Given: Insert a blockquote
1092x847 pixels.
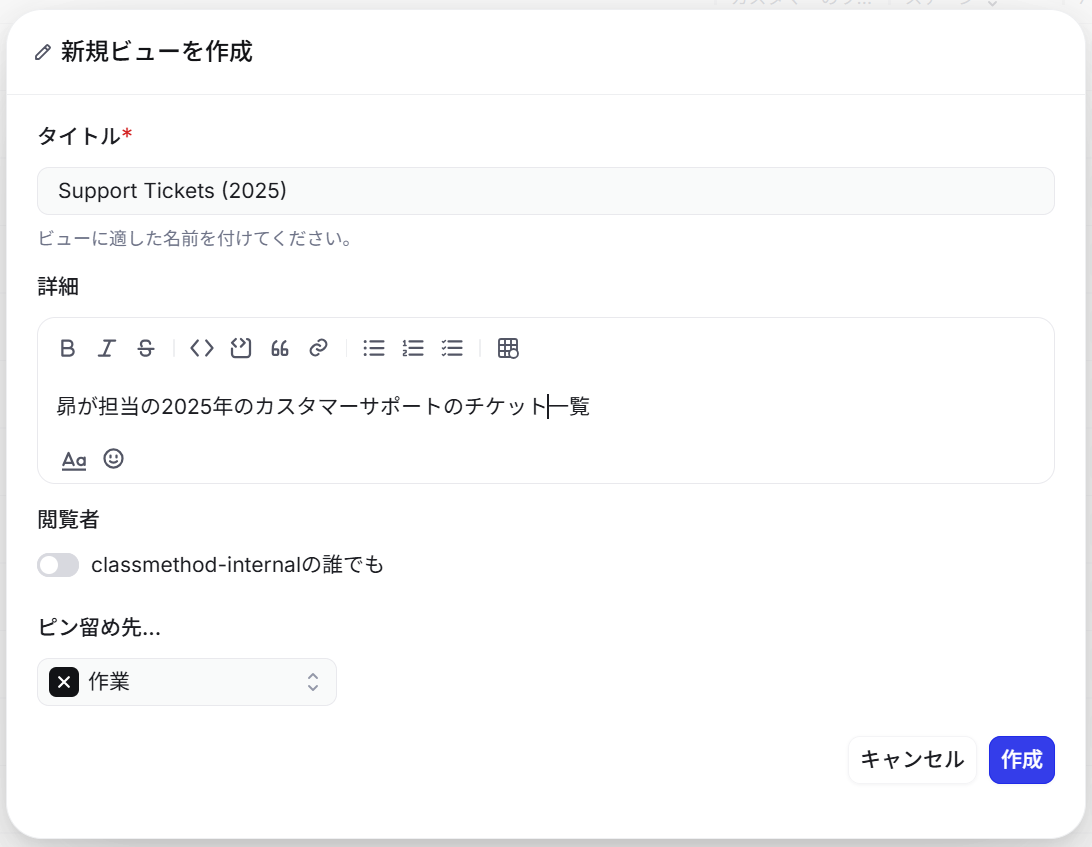Looking at the screenshot, I should [279, 348].
